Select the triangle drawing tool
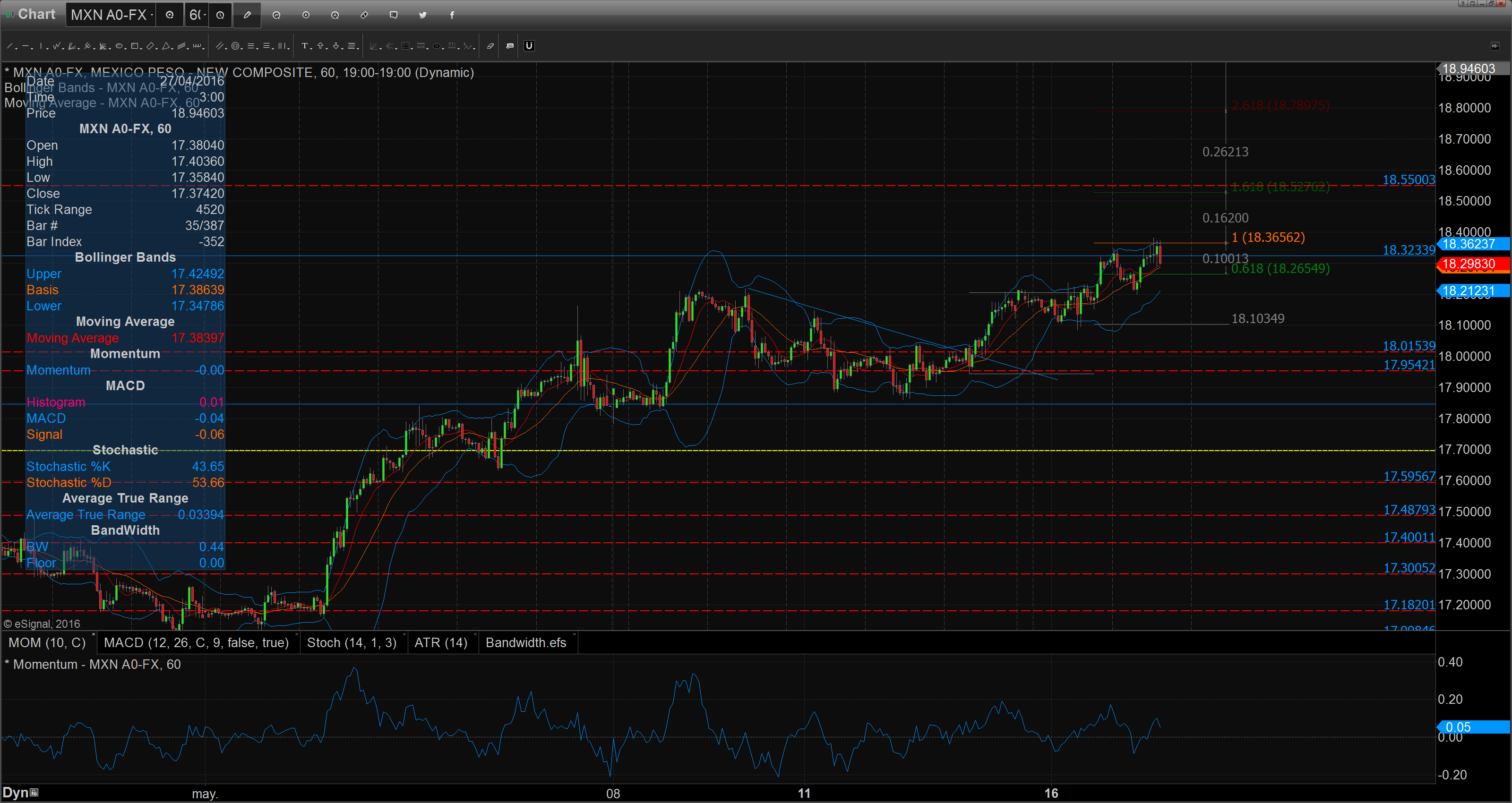The height and width of the screenshot is (803, 1512). tap(166, 46)
